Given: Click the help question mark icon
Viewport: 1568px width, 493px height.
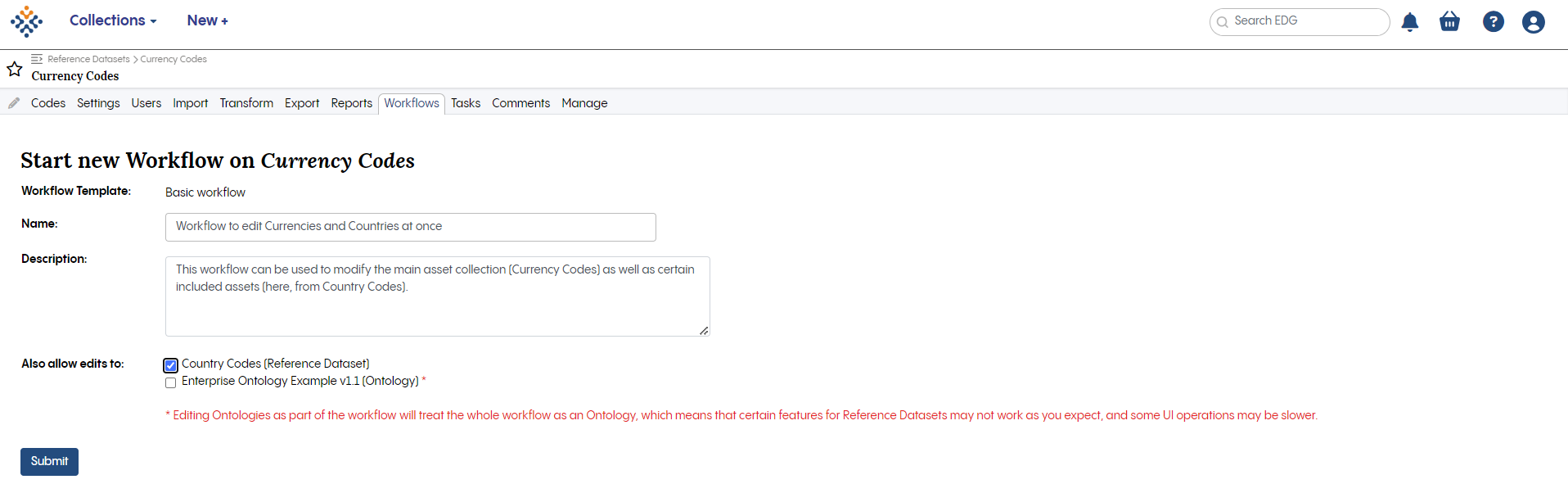Looking at the screenshot, I should pyautogui.click(x=1493, y=22).
